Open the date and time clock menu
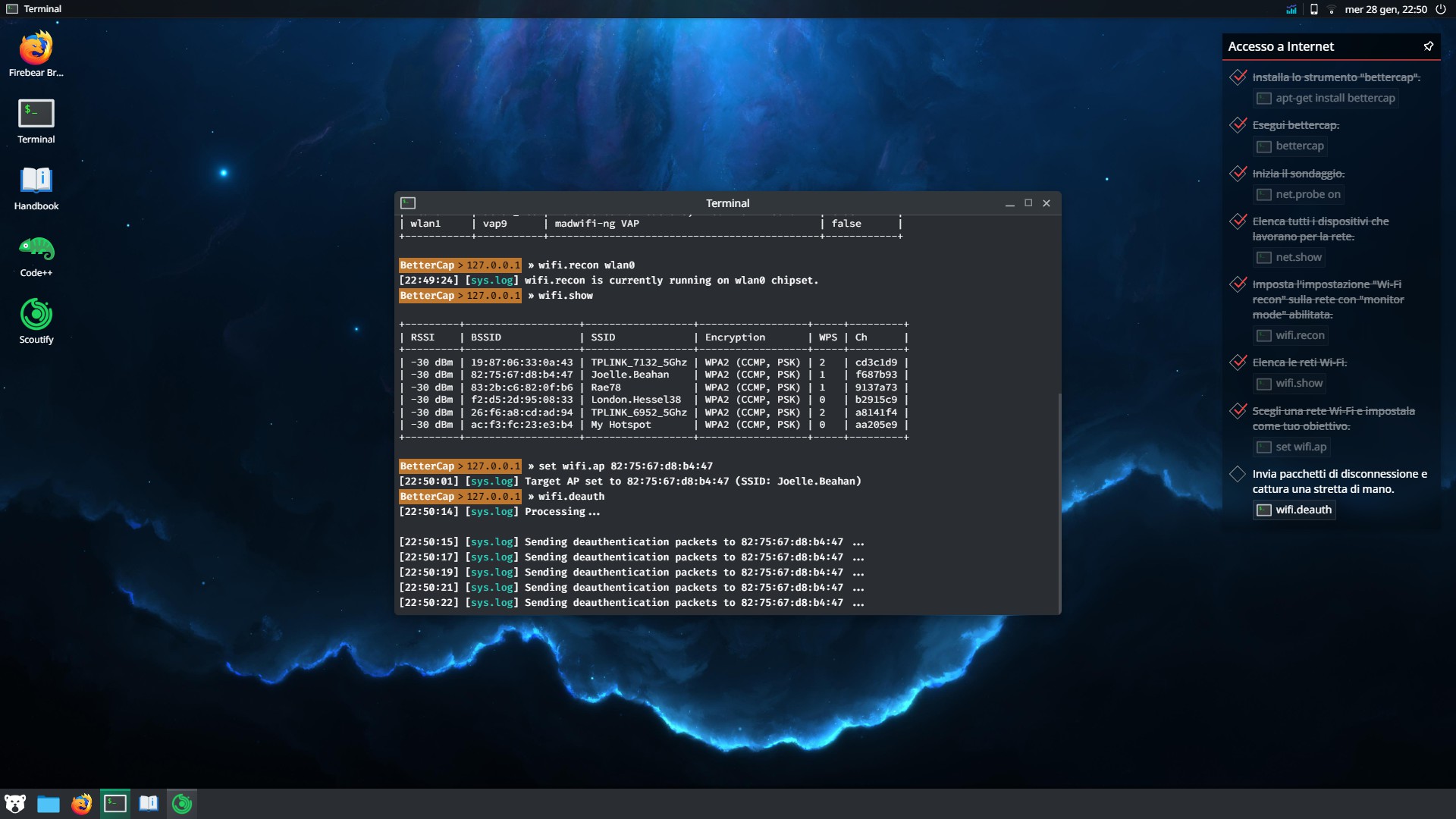This screenshot has height=819, width=1456. pyautogui.click(x=1385, y=9)
